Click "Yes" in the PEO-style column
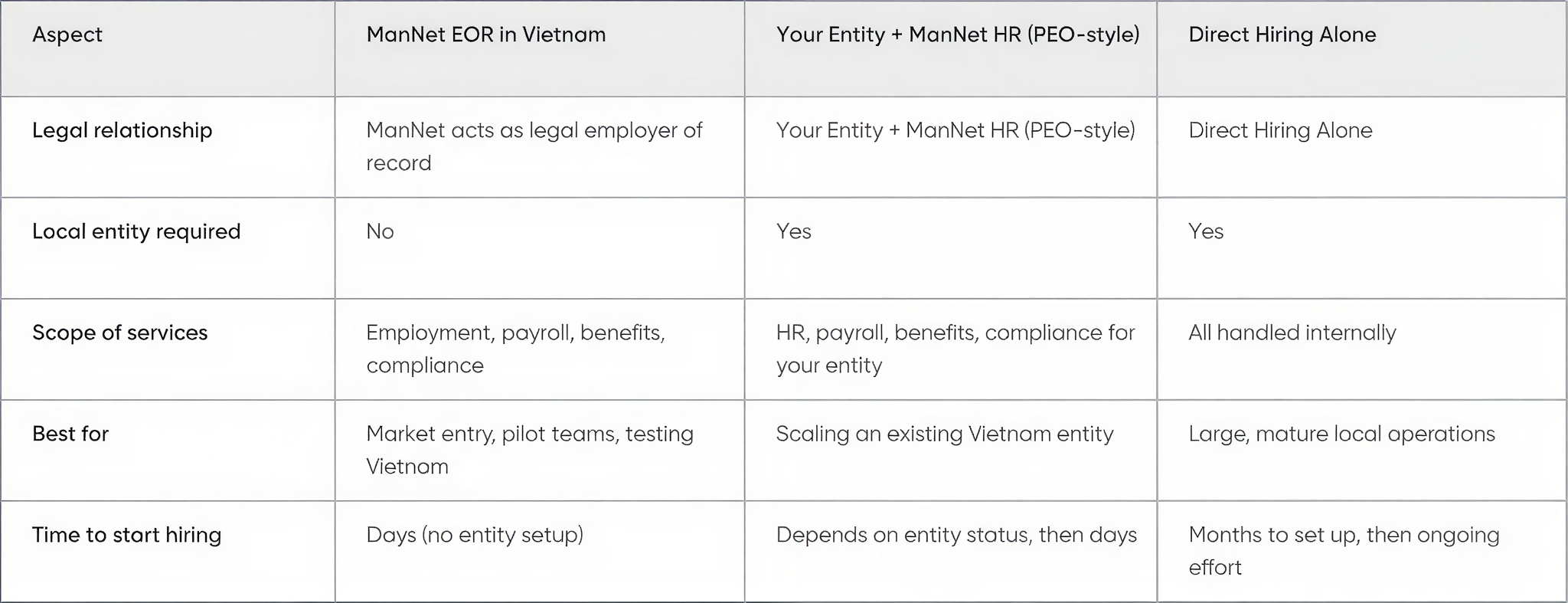This screenshot has width=1568, height=603. coord(793,231)
